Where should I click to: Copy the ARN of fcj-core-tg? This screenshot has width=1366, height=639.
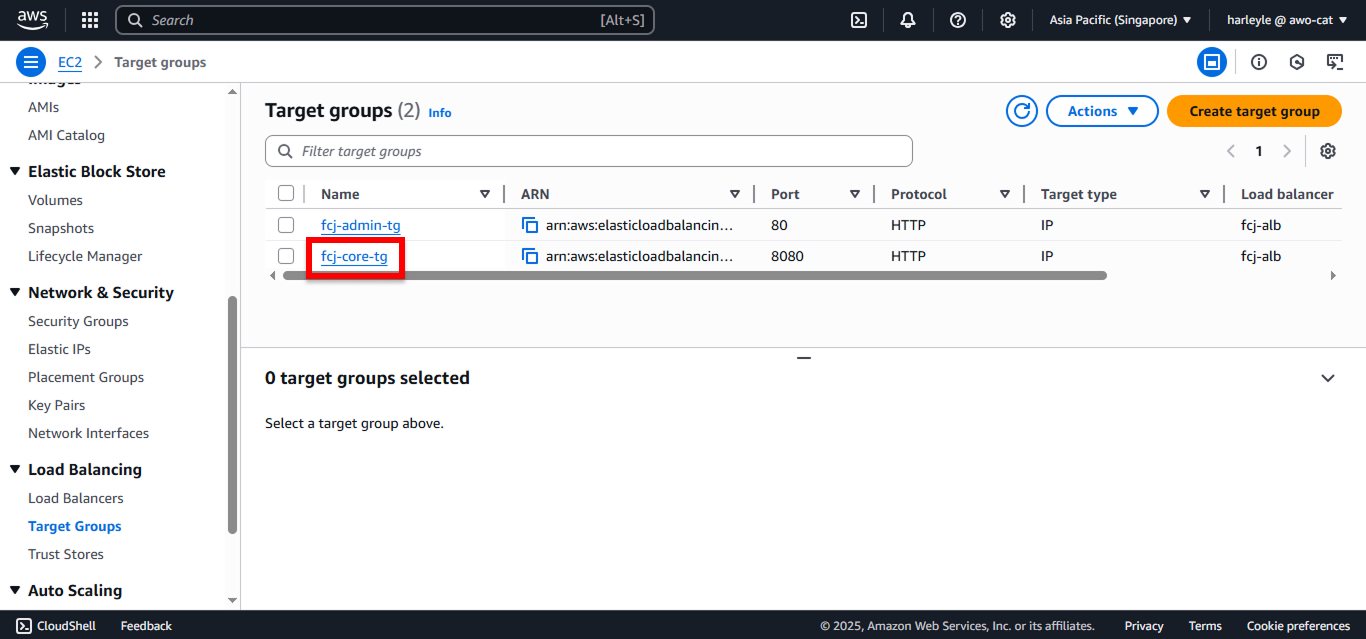530,256
